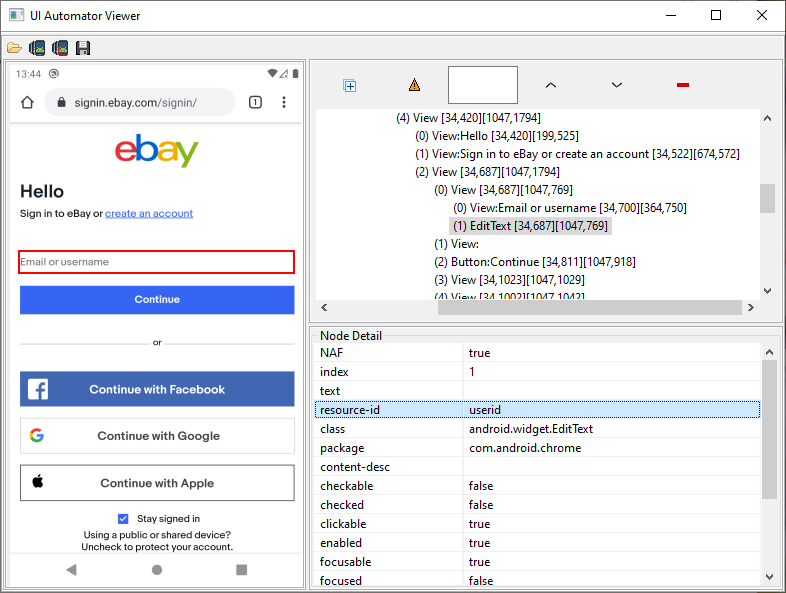Image resolution: width=786 pixels, height=593 pixels.
Task: Click the tree horizontal scroll left arrow
Action: [x=324, y=307]
